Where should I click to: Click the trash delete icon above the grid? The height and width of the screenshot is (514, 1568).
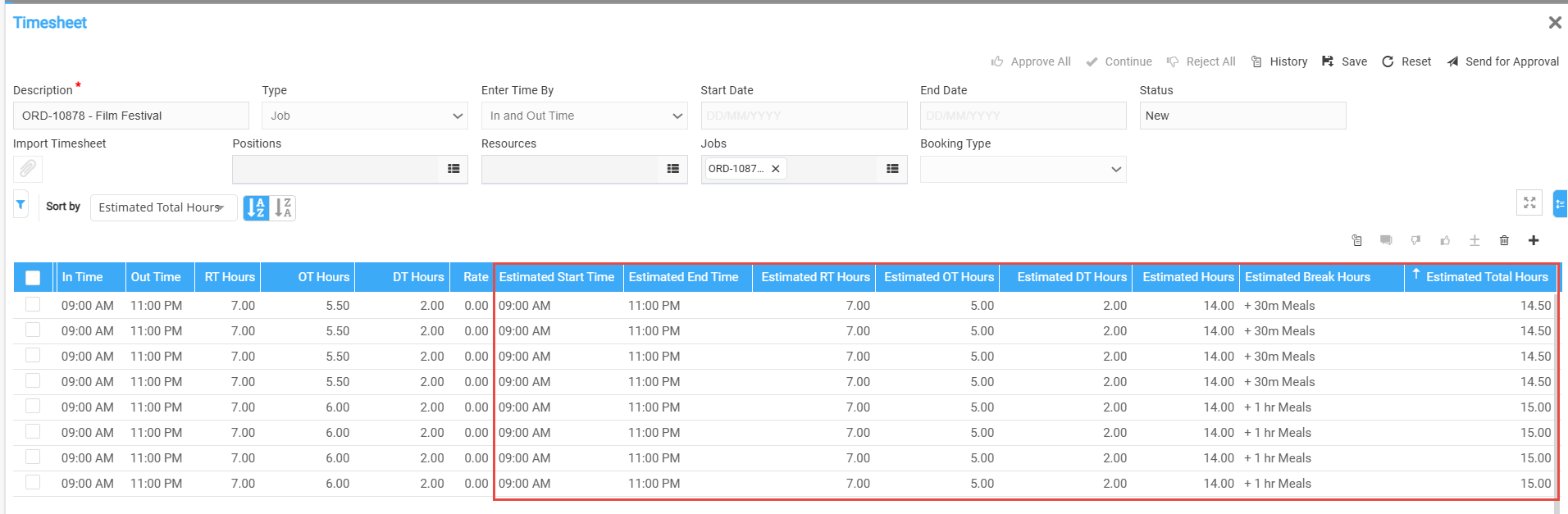click(1504, 240)
